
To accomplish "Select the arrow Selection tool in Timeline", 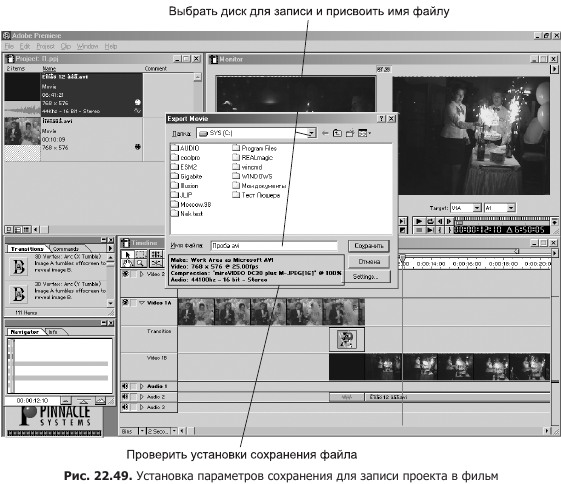I will pyautogui.click(x=127, y=255).
